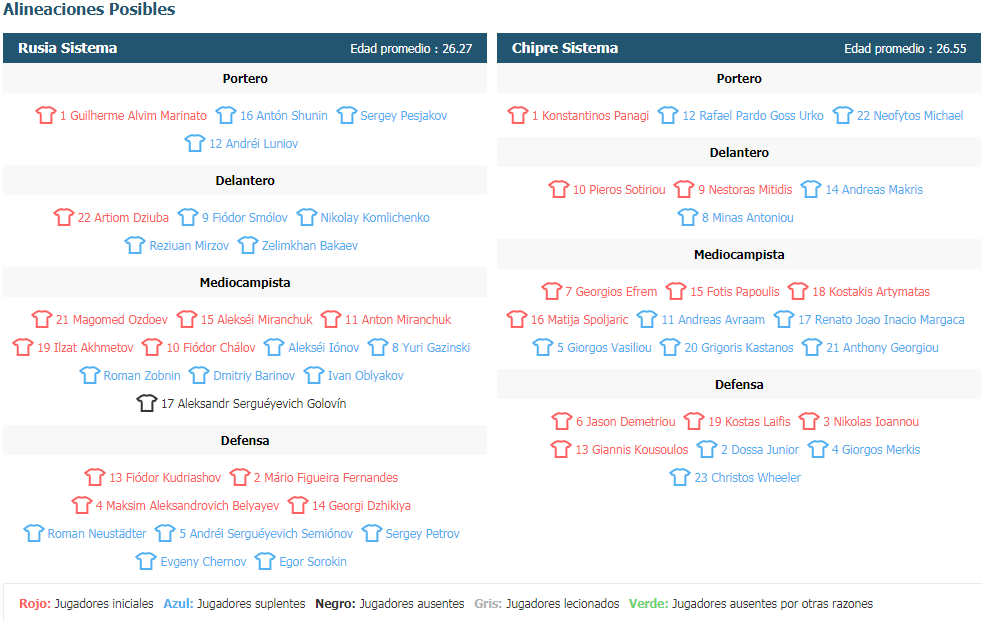Click the Alineaciones Posibles title
The height and width of the screenshot is (622, 982).
coord(90,10)
